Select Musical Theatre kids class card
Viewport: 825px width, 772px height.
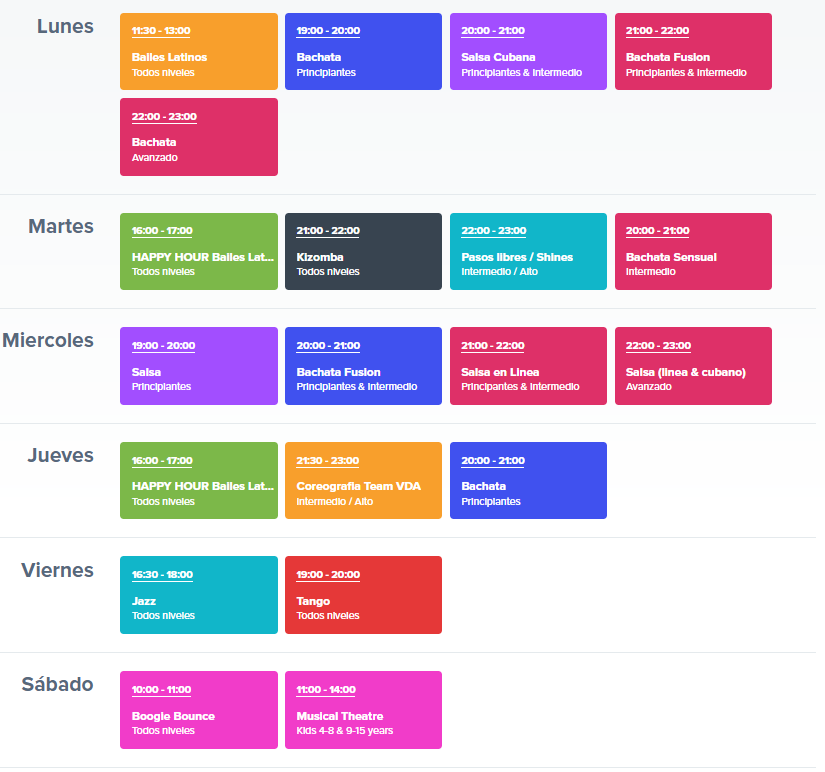pyautogui.click(x=364, y=710)
